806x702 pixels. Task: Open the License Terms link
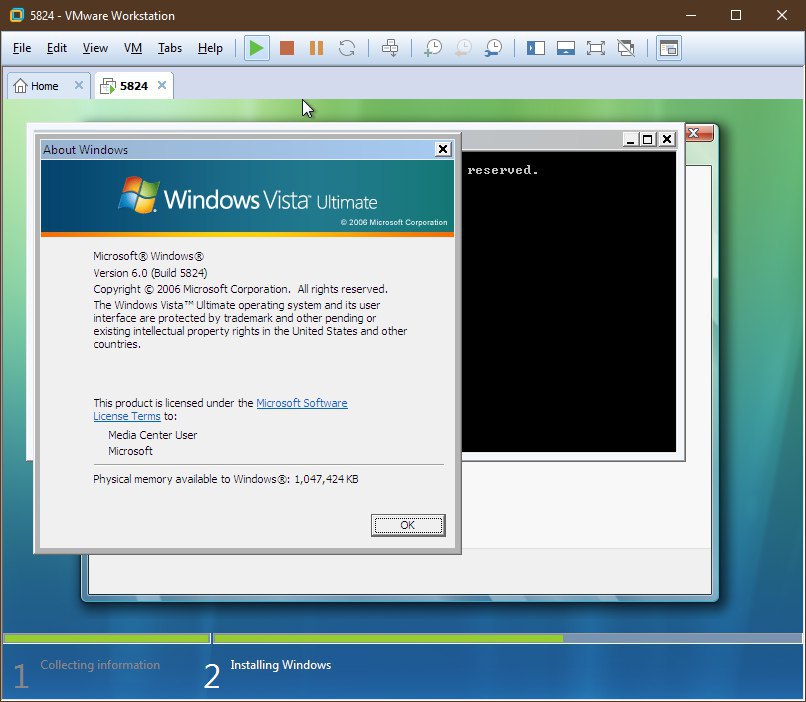pos(127,416)
